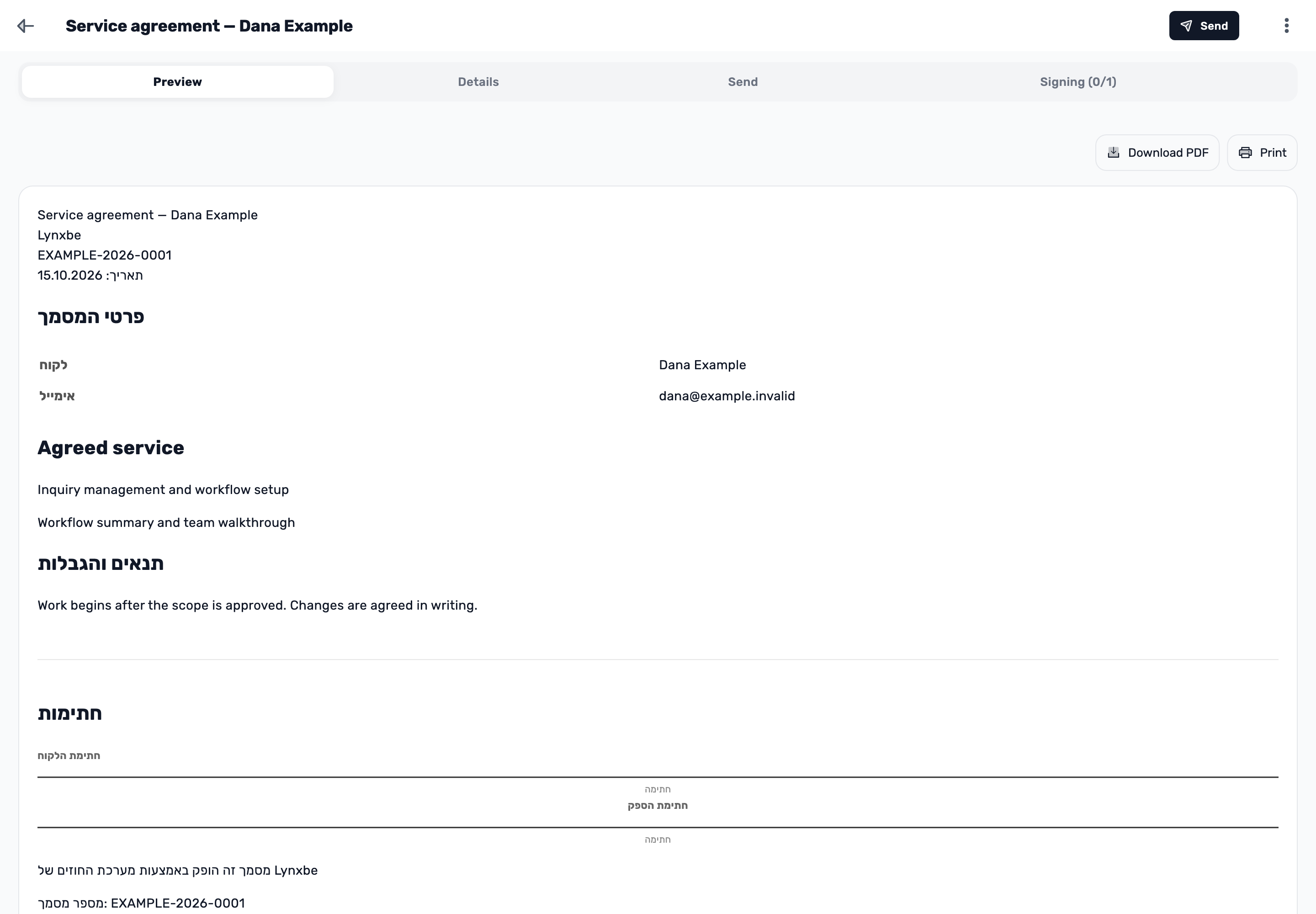
Task: Select the footer 'מספר מסמך: EXAMPLE-2026-0001' line
Action: [141, 903]
